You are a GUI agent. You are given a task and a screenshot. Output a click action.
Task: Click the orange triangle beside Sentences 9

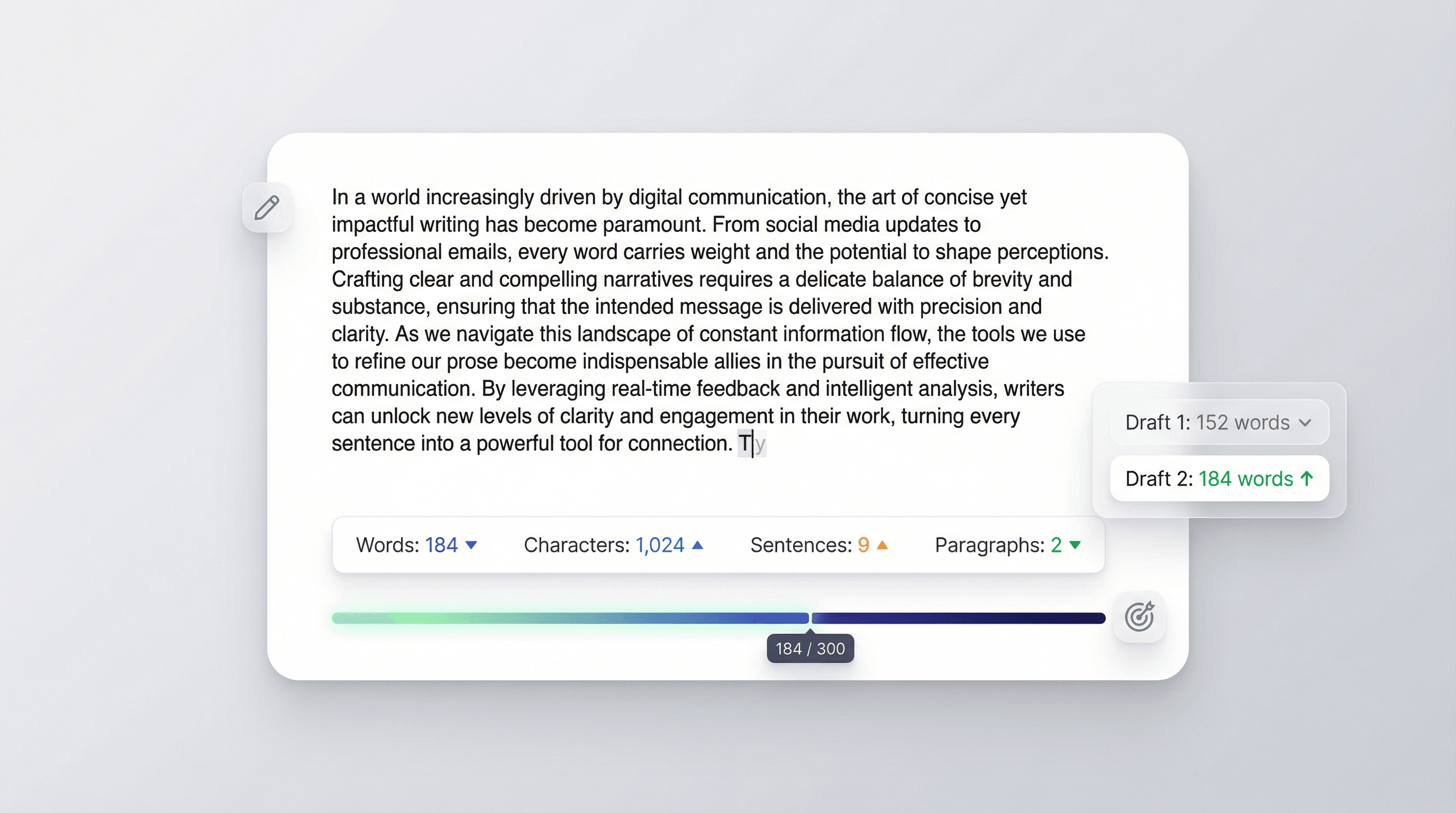tap(882, 545)
